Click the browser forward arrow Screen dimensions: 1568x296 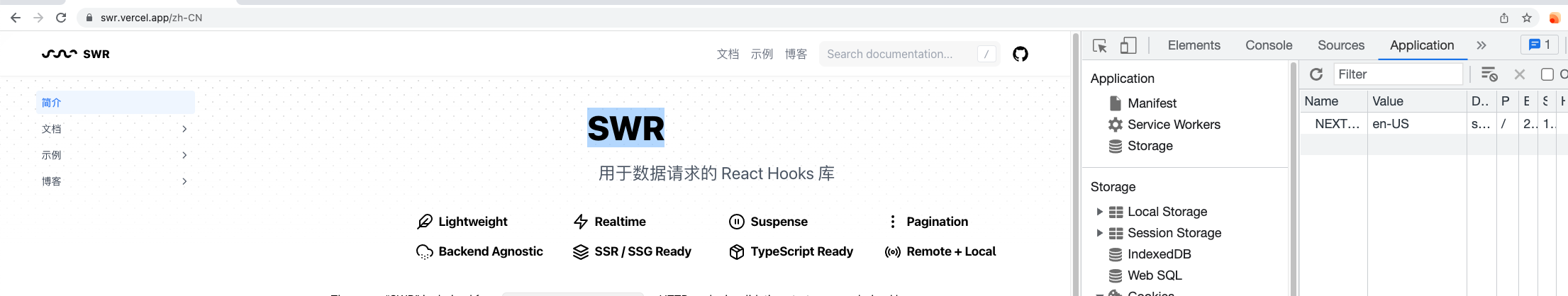tap(38, 18)
